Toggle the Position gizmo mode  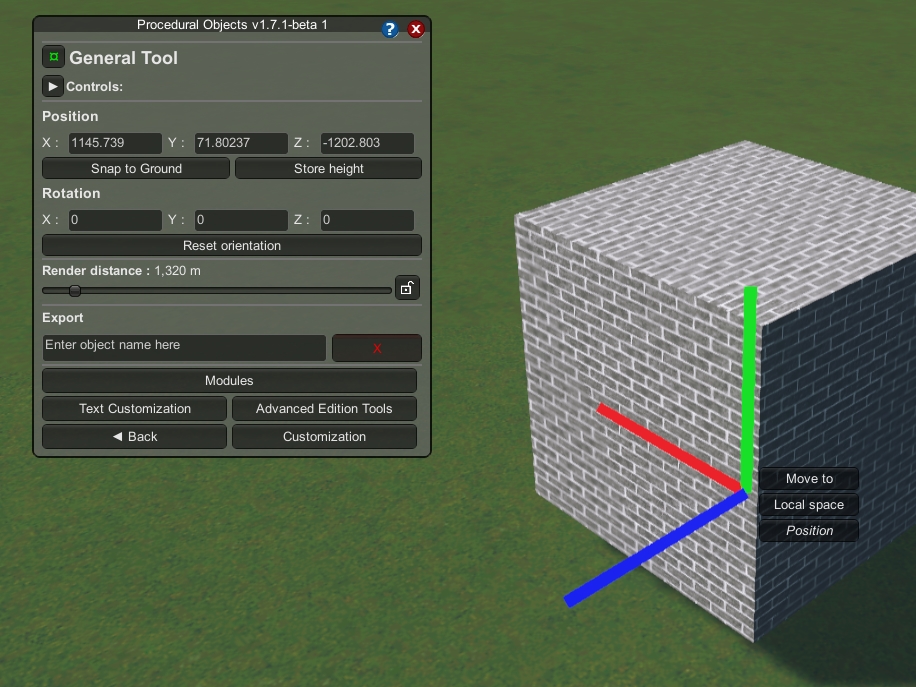[x=808, y=530]
